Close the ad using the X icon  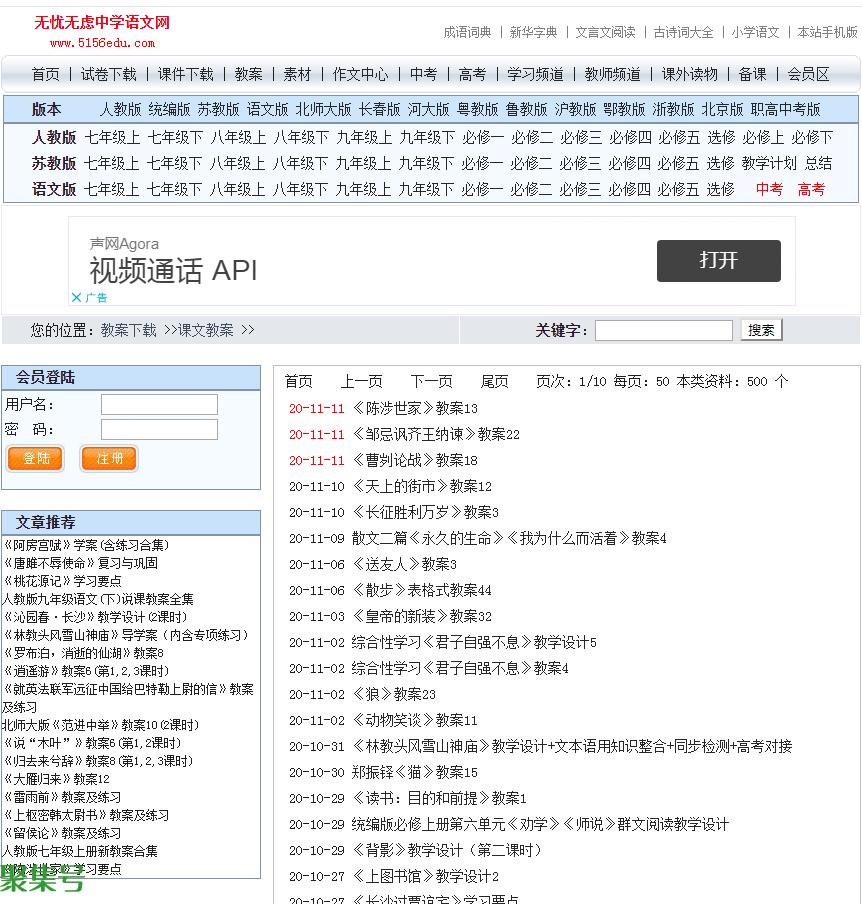76,297
